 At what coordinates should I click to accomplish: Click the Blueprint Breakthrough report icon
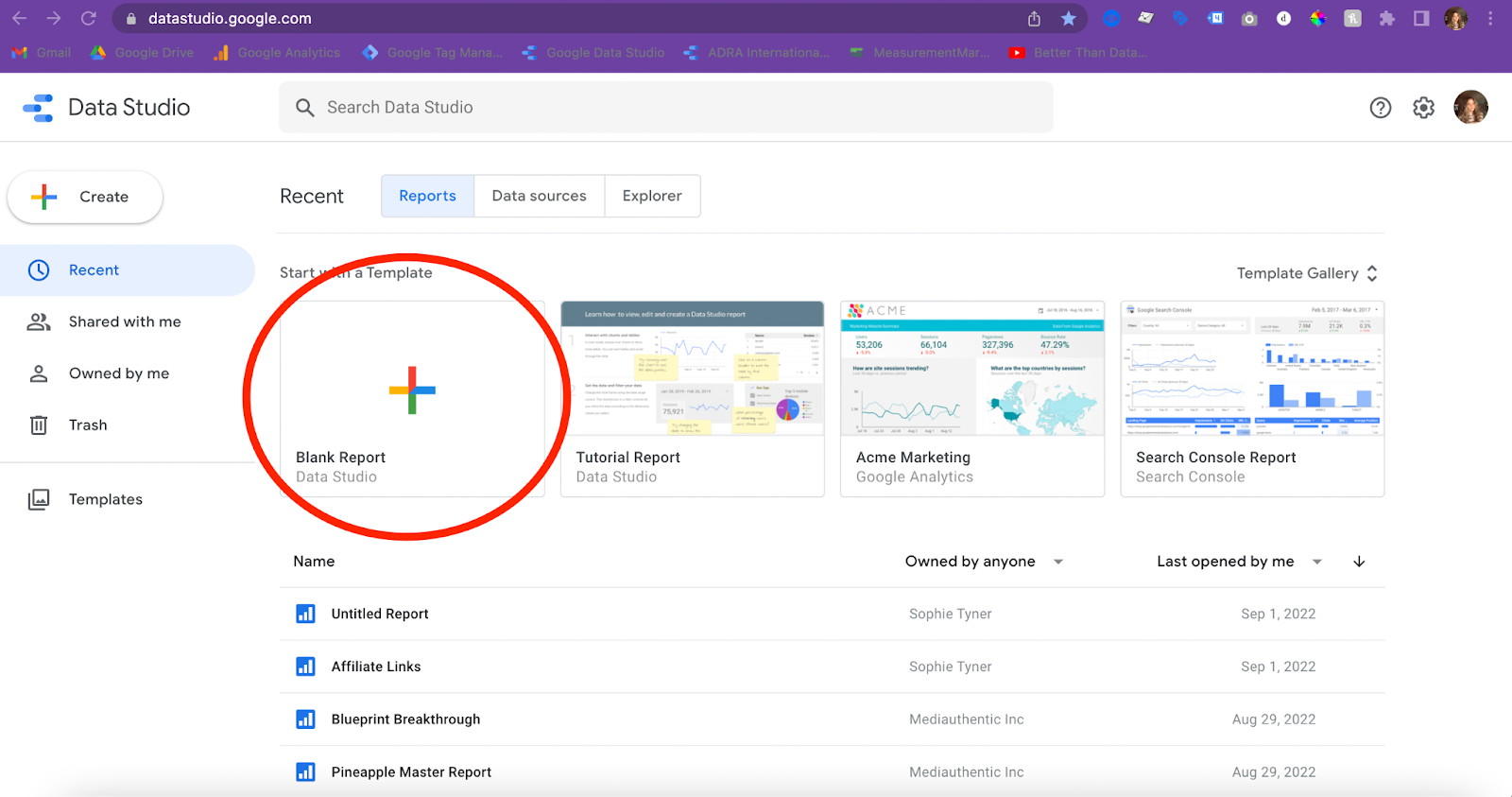point(305,719)
